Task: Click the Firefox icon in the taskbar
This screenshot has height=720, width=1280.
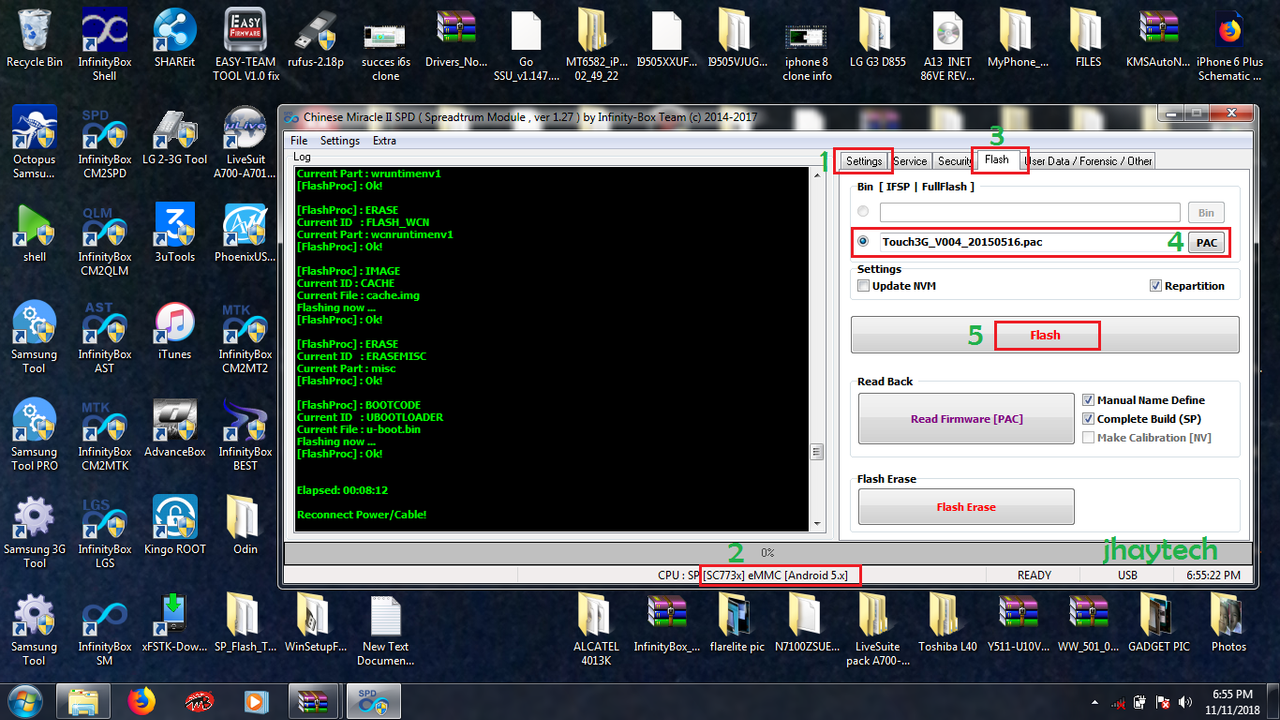Action: click(x=142, y=702)
